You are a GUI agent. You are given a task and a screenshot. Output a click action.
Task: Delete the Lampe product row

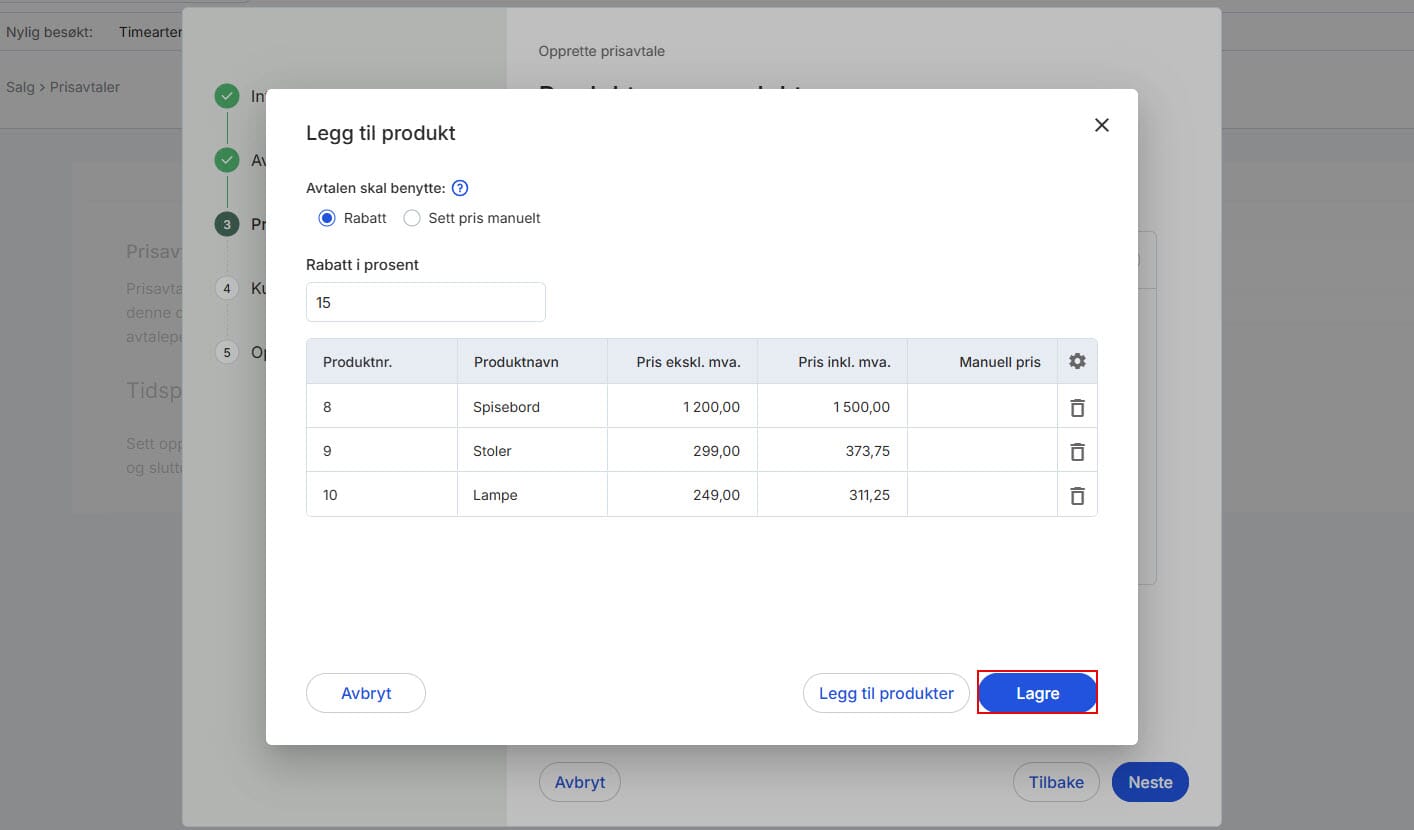(x=1077, y=495)
